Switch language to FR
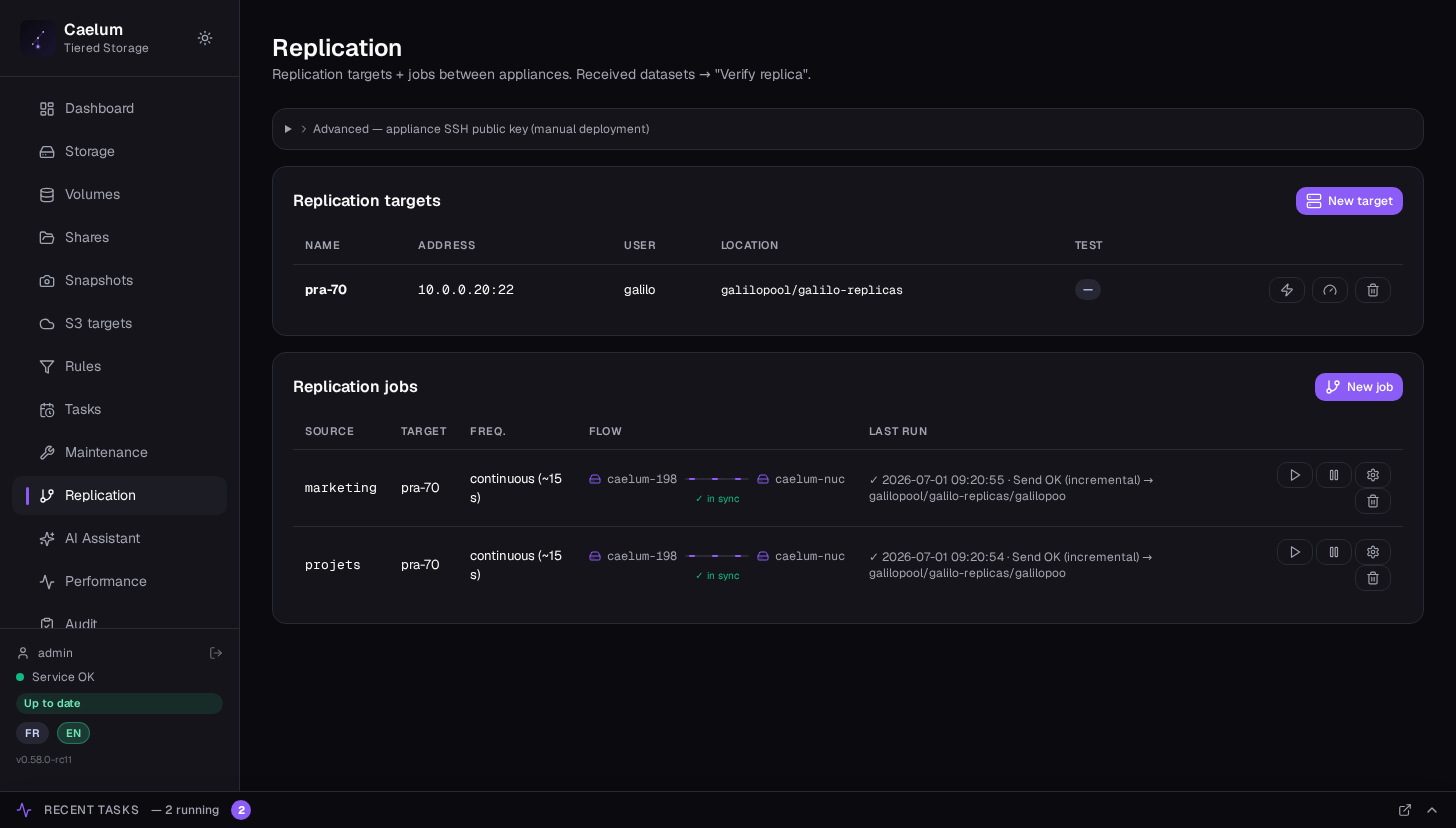Screen dimensions: 1456x828 tap(32, 733)
